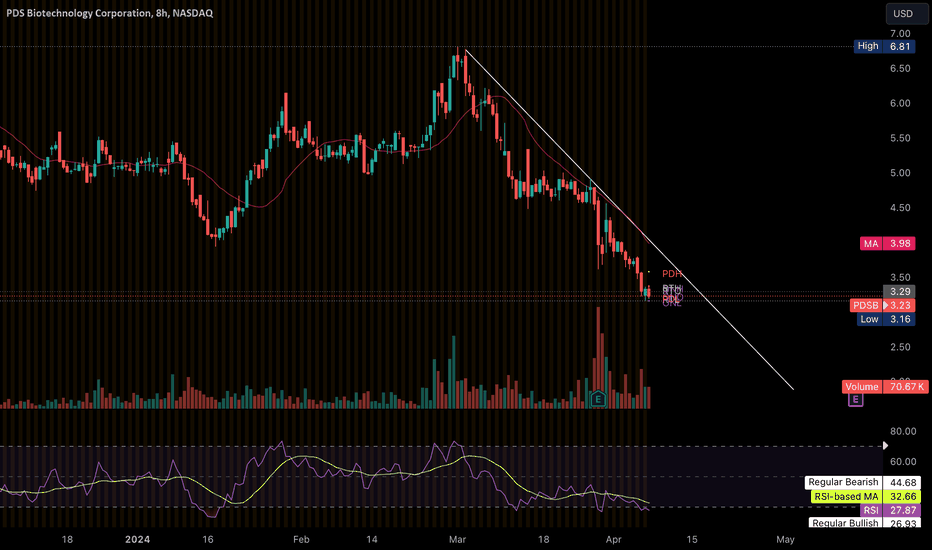Click the PDSB arrow price tag

click(883, 305)
